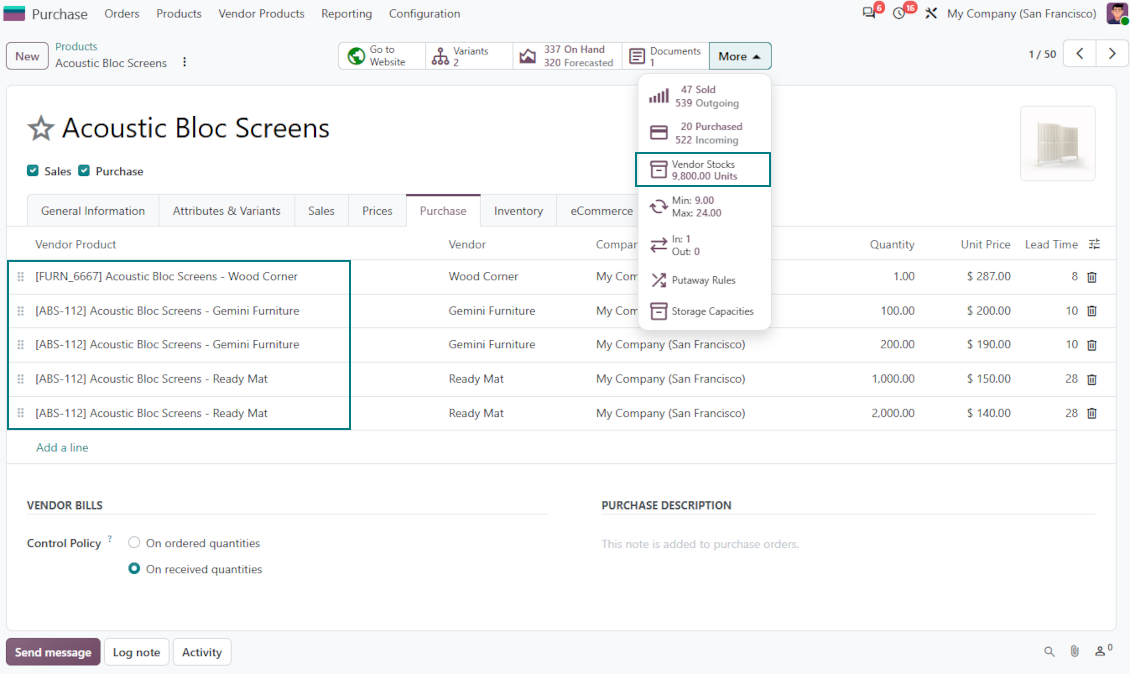Screen dimensions: 1130x674
Task: Open 20 Purchased entry in More menu
Action: pos(704,133)
